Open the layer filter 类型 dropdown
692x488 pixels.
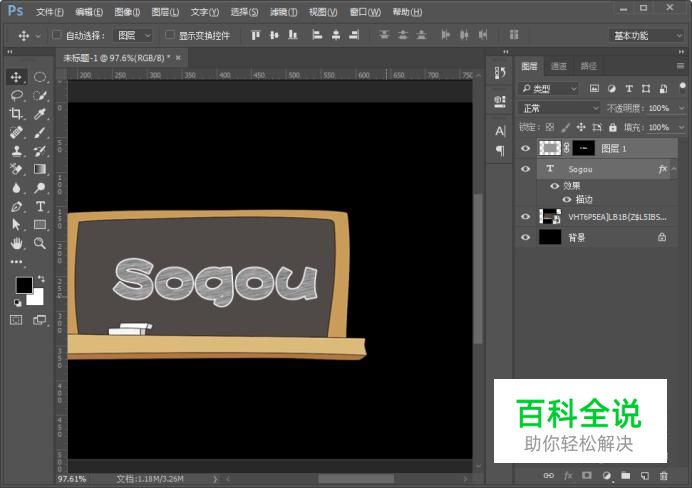[548, 89]
